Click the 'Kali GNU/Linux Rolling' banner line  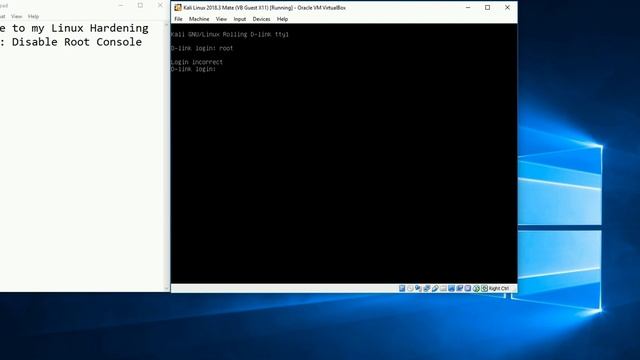tap(229, 34)
